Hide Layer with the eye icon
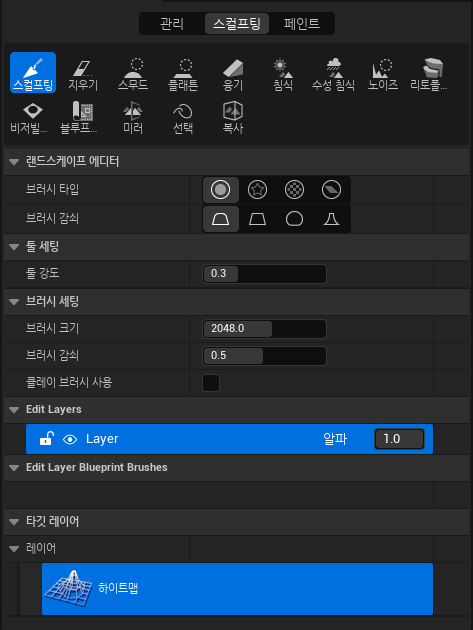473x630 pixels. (x=70, y=440)
